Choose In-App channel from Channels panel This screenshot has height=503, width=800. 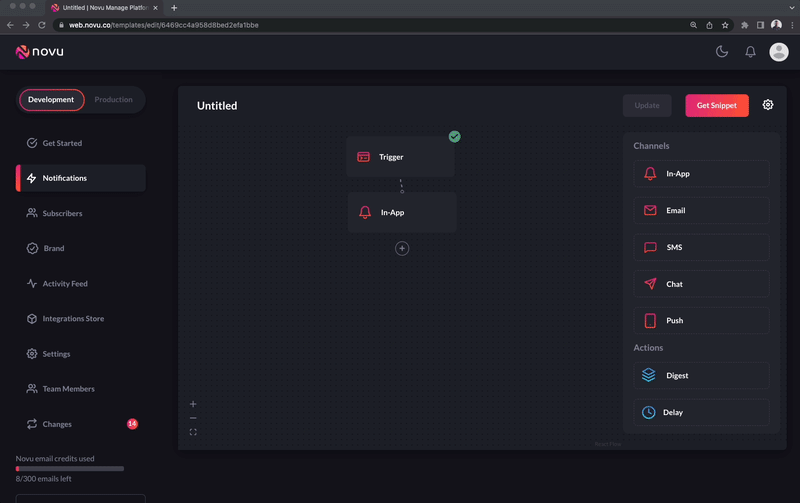tap(702, 173)
